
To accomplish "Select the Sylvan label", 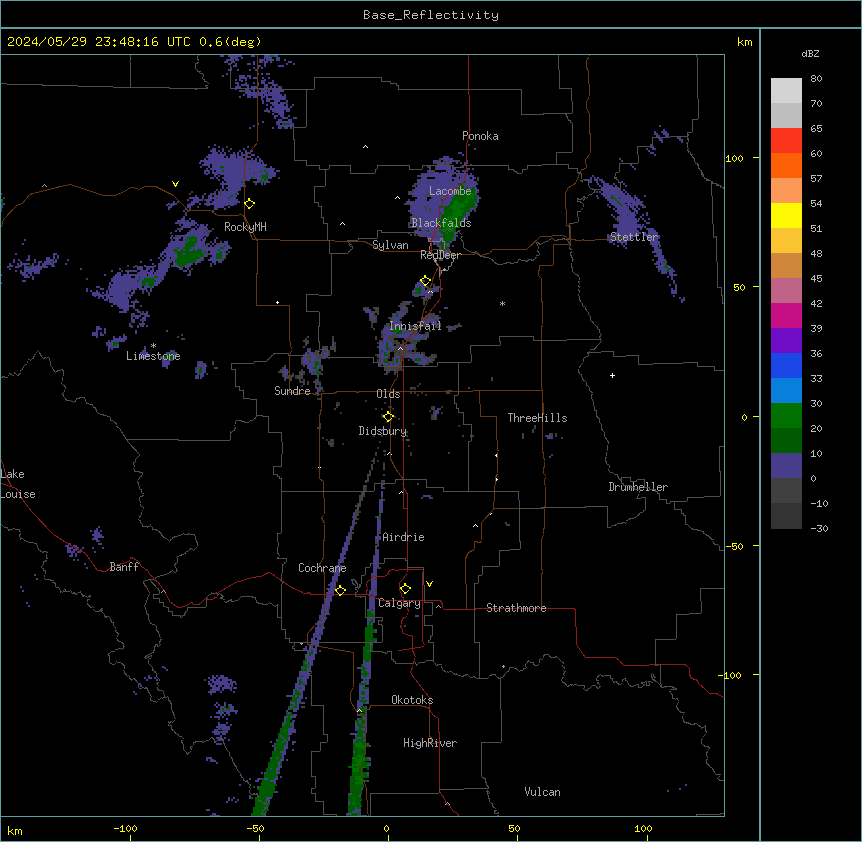I will (390, 245).
